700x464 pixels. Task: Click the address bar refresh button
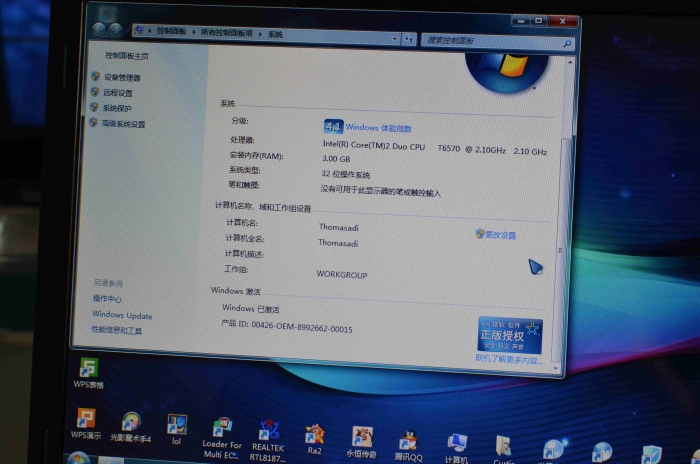pyautogui.click(x=409, y=39)
